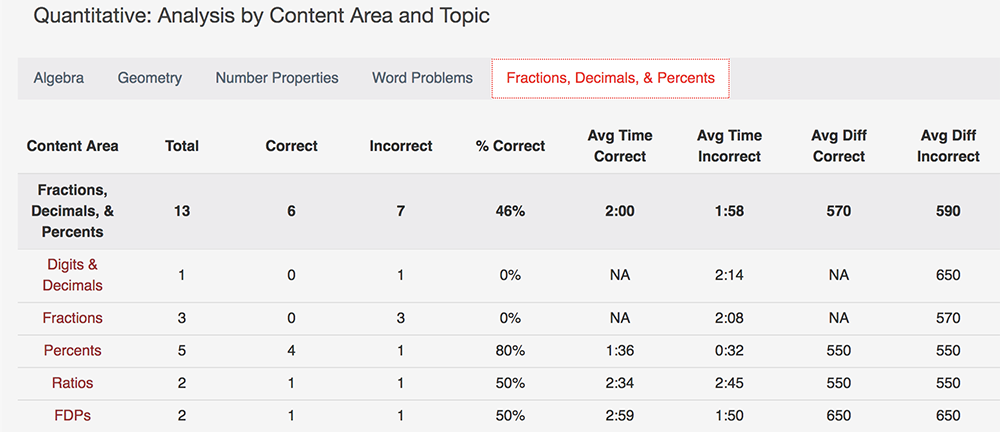Open the Geometry tab
This screenshot has height=432, width=1000.
click(x=150, y=78)
